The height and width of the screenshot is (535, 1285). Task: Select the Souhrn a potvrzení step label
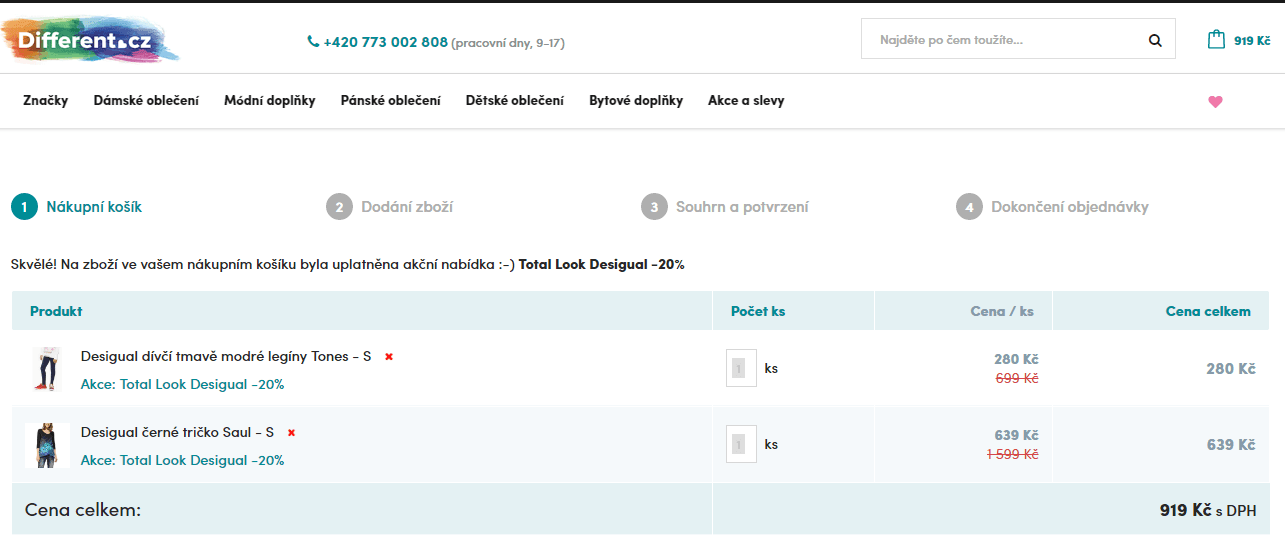[742, 207]
